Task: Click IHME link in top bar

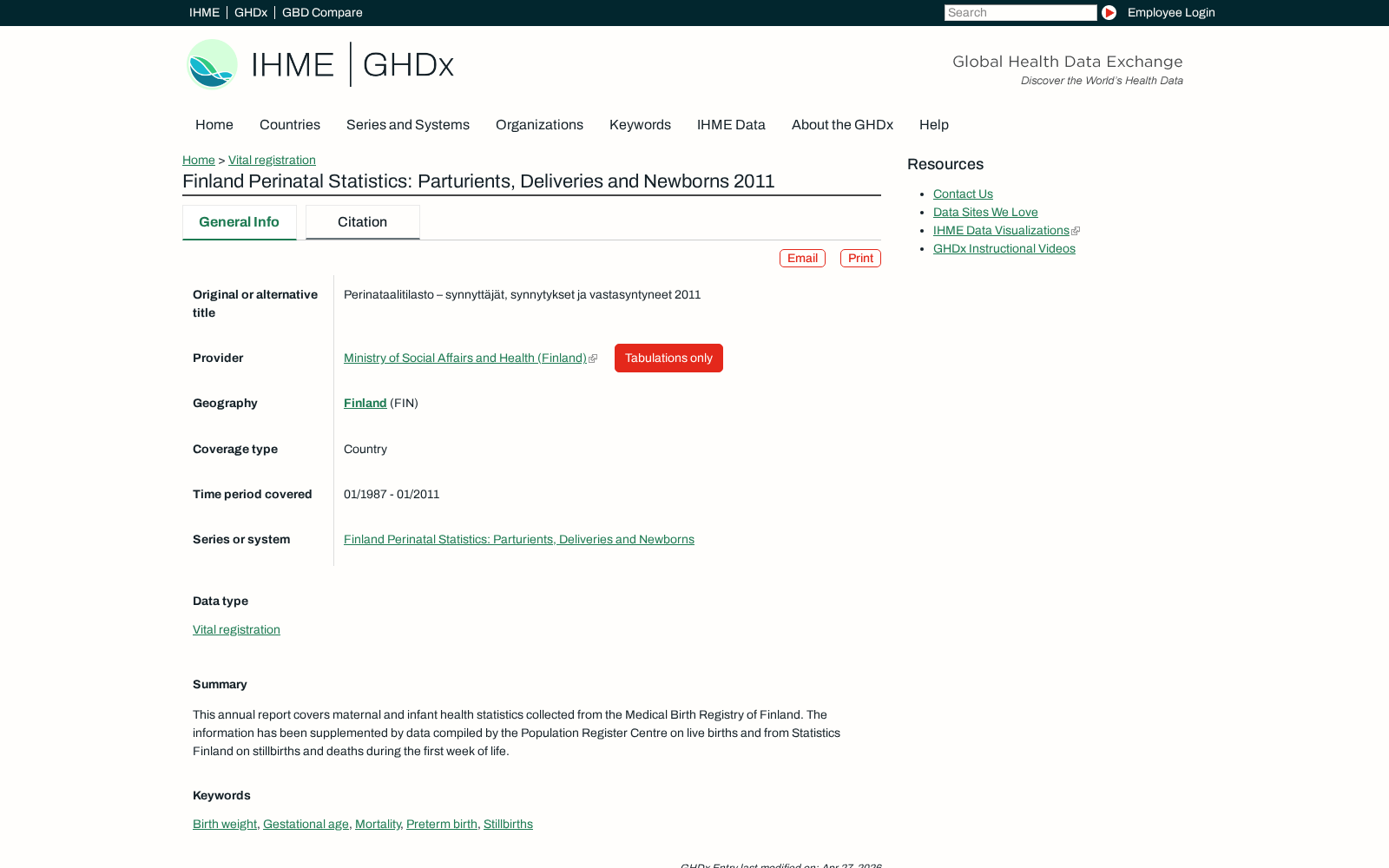Action: tap(204, 12)
